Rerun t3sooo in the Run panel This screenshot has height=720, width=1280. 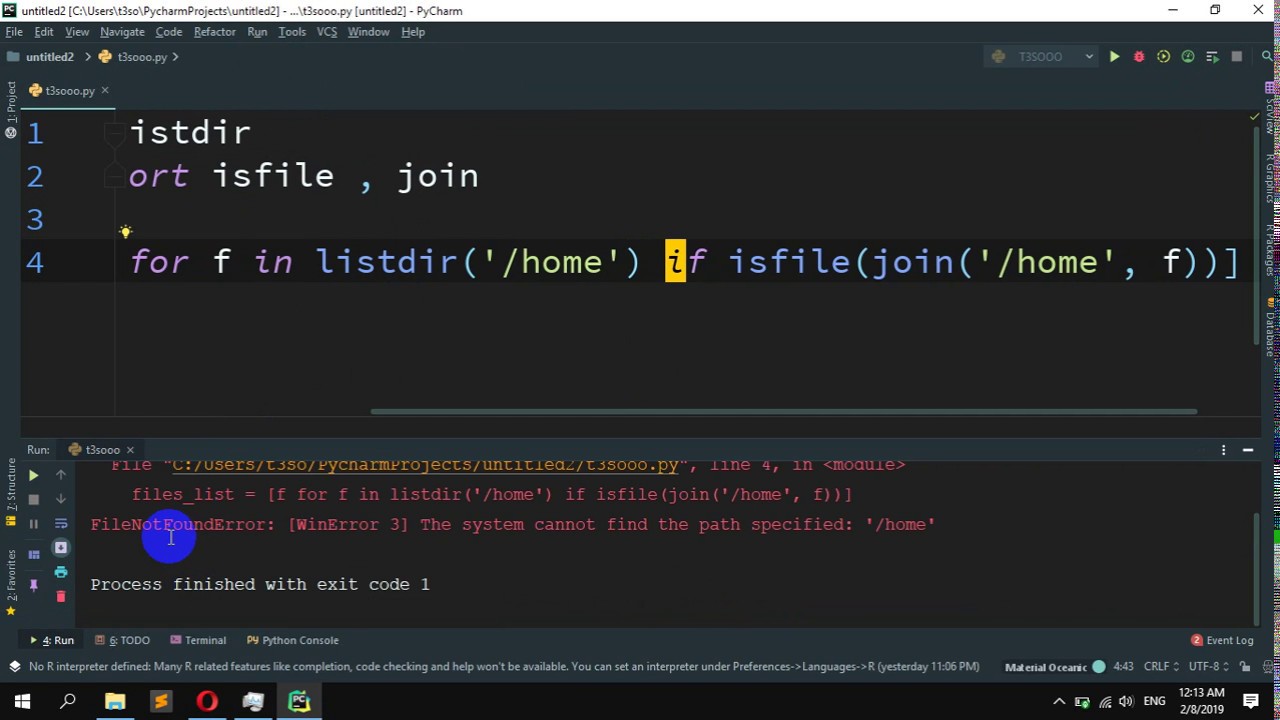(x=33, y=475)
